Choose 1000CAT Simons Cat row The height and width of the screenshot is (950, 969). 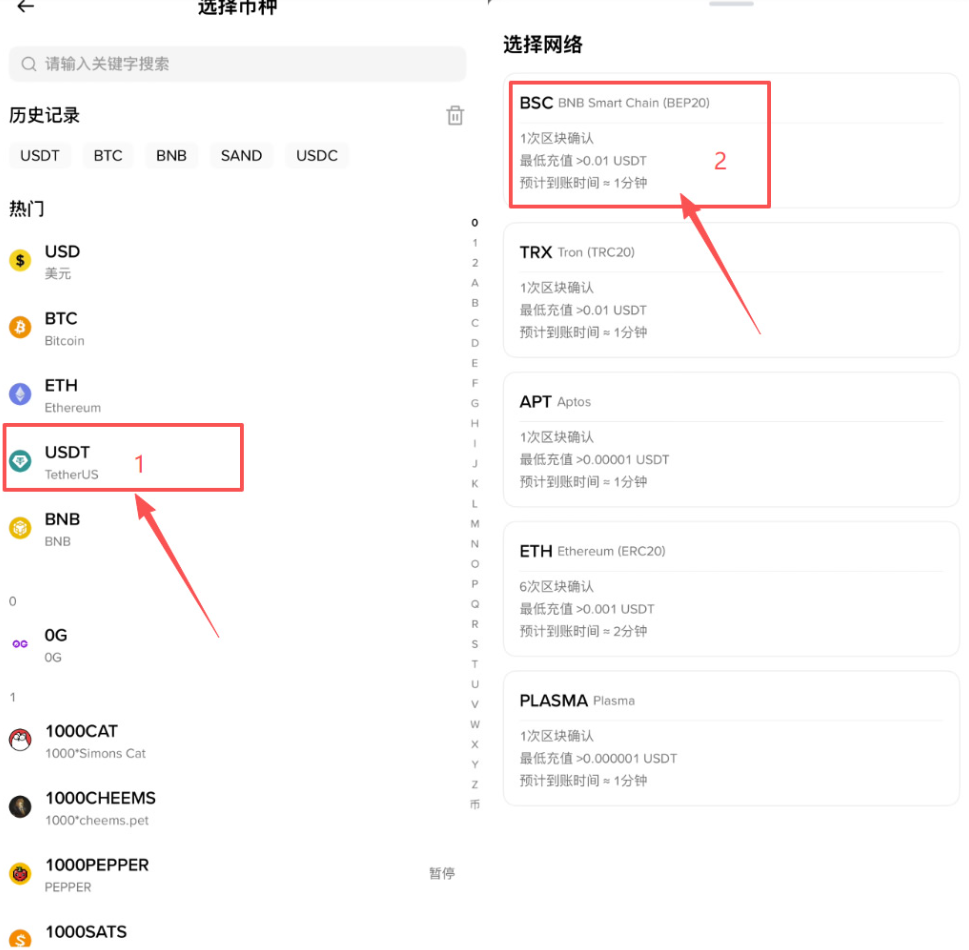(232, 740)
